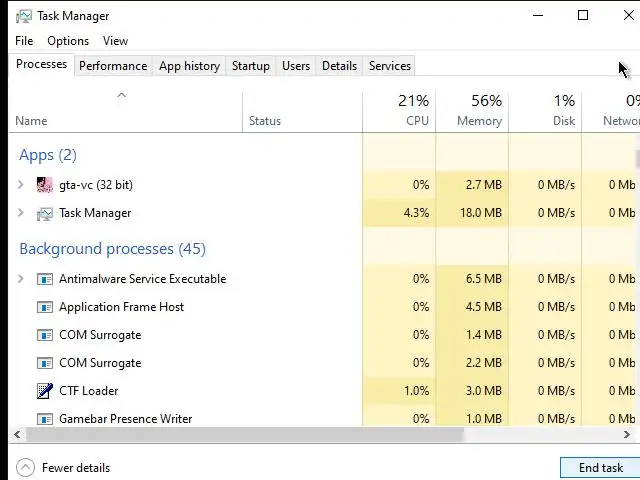The height and width of the screenshot is (480, 640).
Task: Click the Task Manager process row icon
Action: pos(44,213)
